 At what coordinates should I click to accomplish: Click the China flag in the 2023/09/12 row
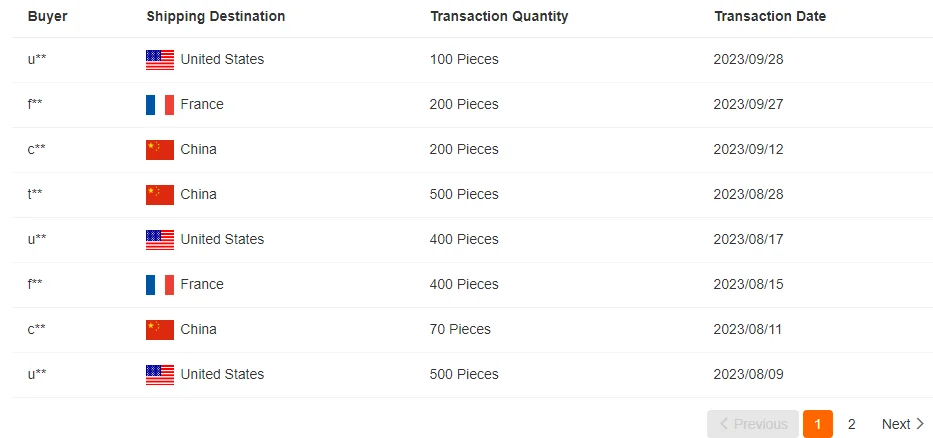[x=160, y=150]
